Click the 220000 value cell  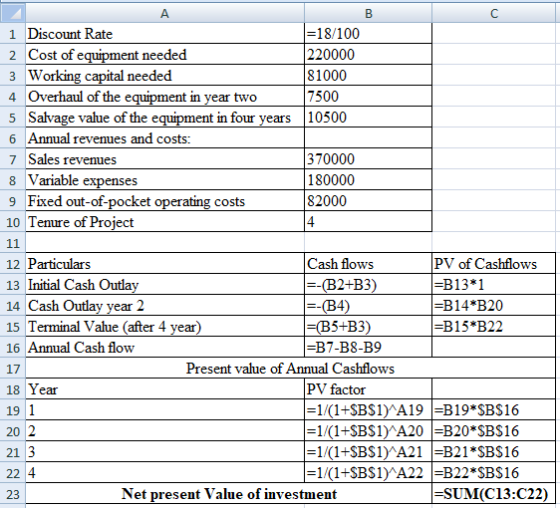click(x=368, y=55)
